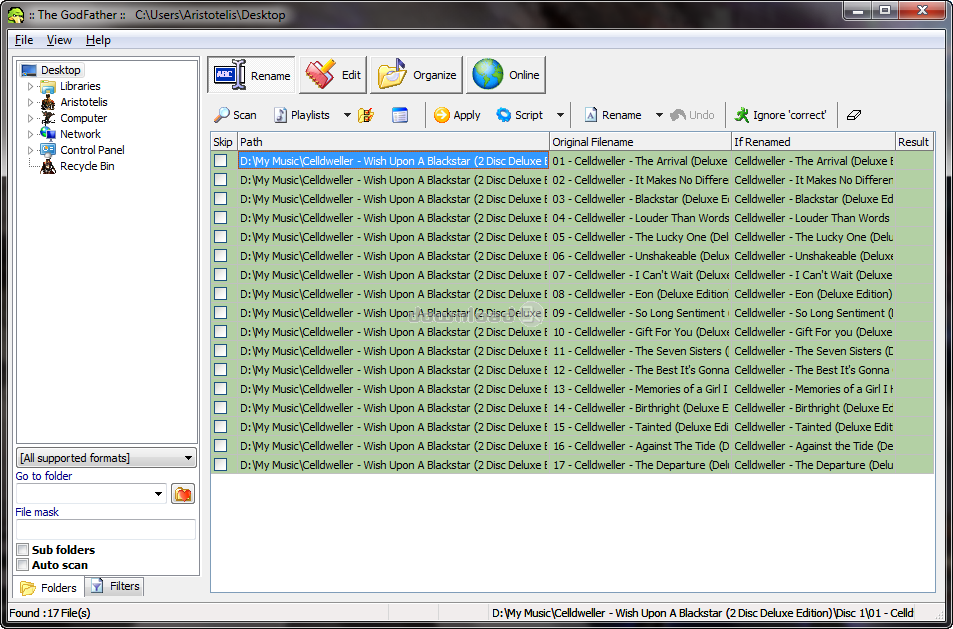Open the dropdown arrow next to small Rename
The height and width of the screenshot is (629, 953).
pyautogui.click(x=659, y=115)
